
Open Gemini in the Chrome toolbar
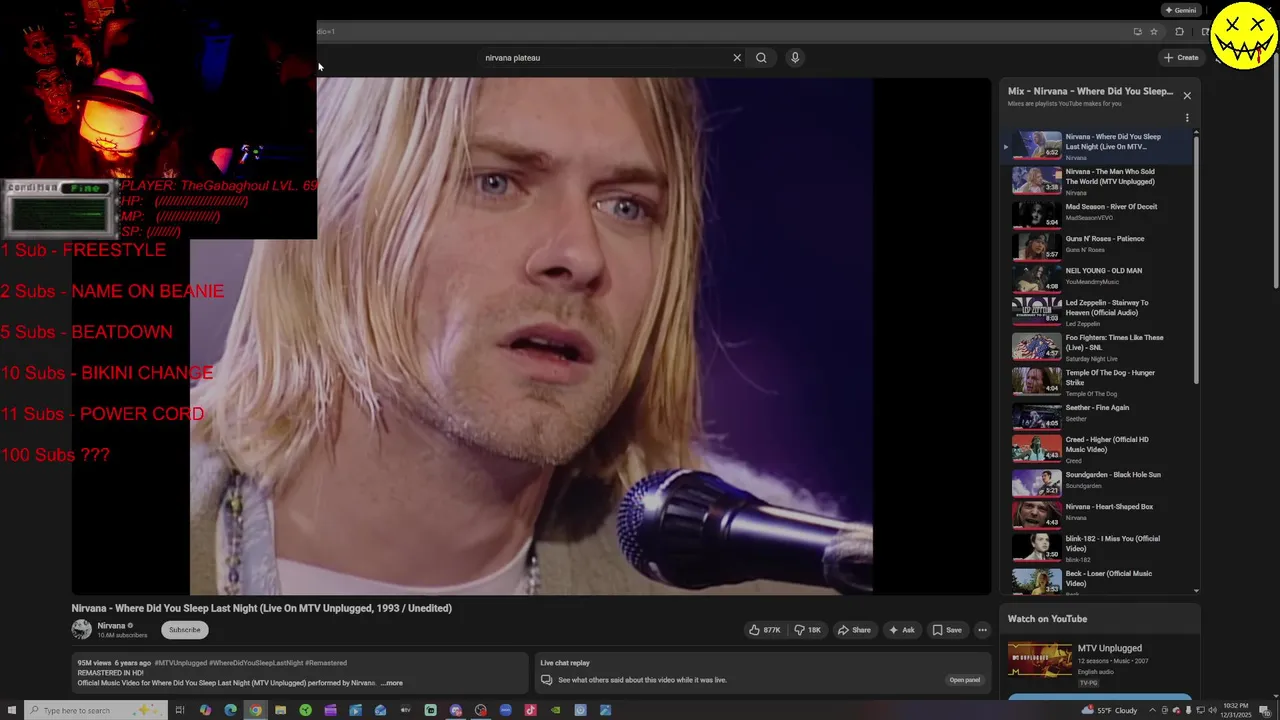pos(1180,10)
